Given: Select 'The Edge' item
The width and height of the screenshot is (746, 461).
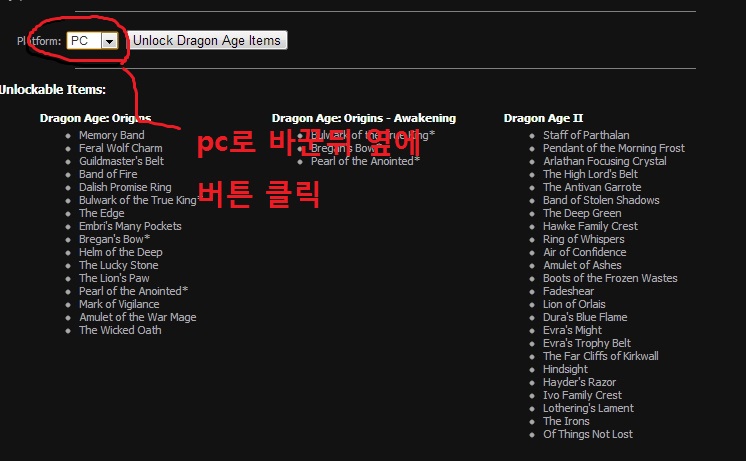Looking at the screenshot, I should [102, 213].
